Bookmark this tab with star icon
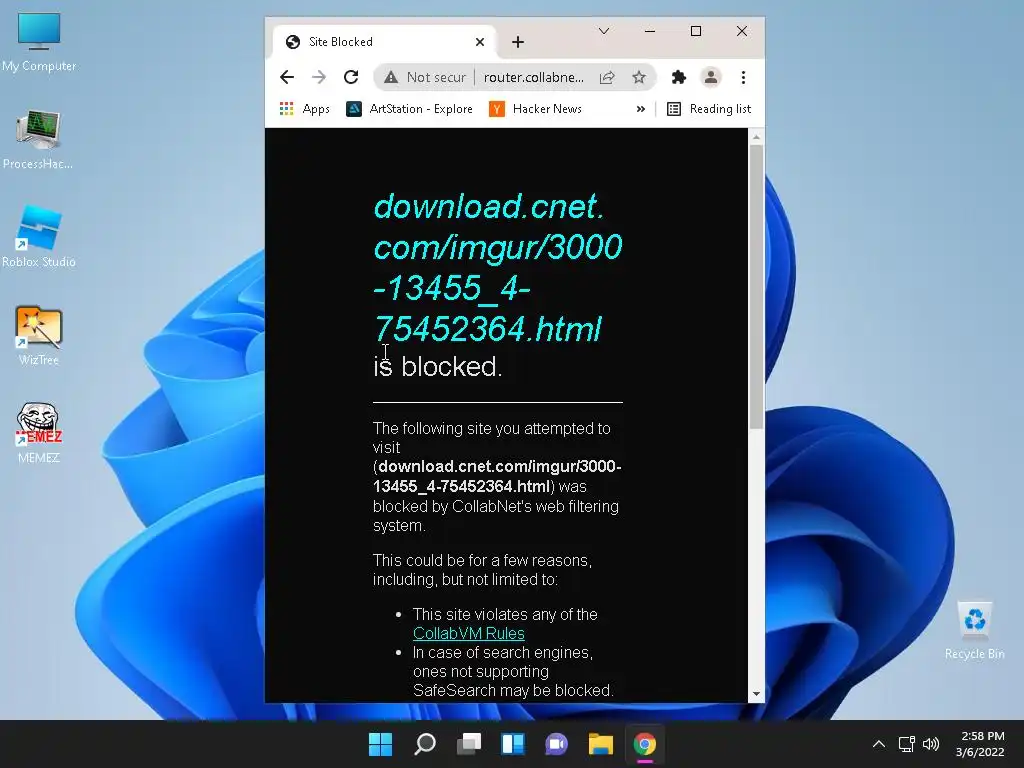 [x=639, y=78]
